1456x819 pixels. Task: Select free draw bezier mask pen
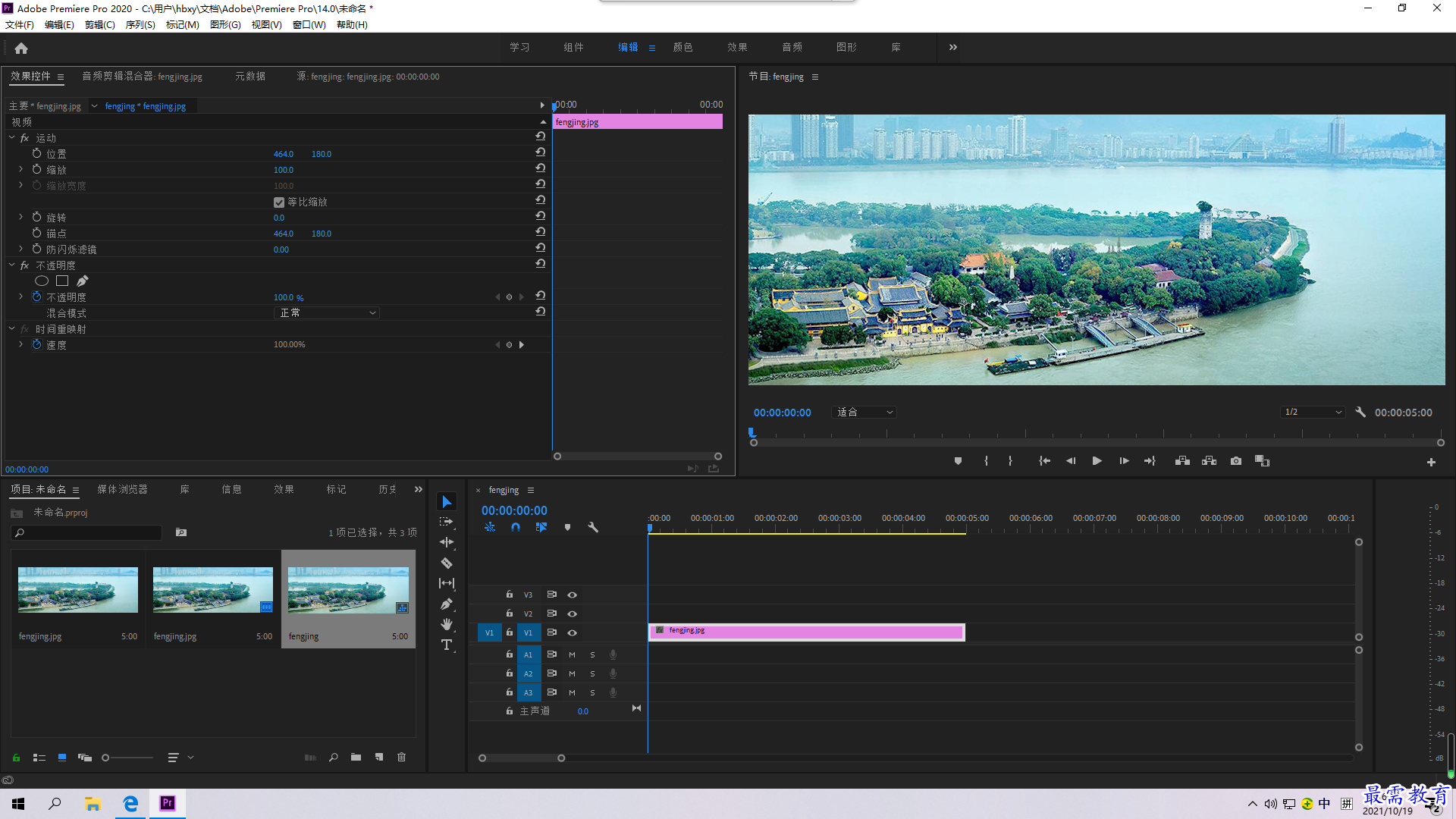[83, 281]
